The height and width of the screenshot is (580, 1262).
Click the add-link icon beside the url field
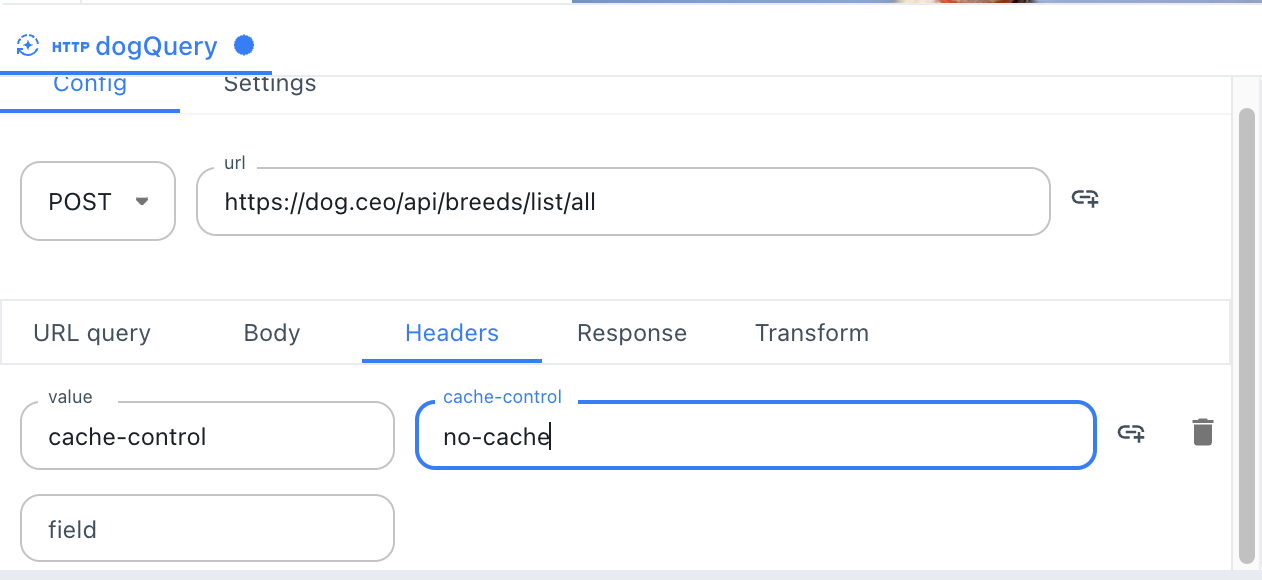tap(1086, 199)
